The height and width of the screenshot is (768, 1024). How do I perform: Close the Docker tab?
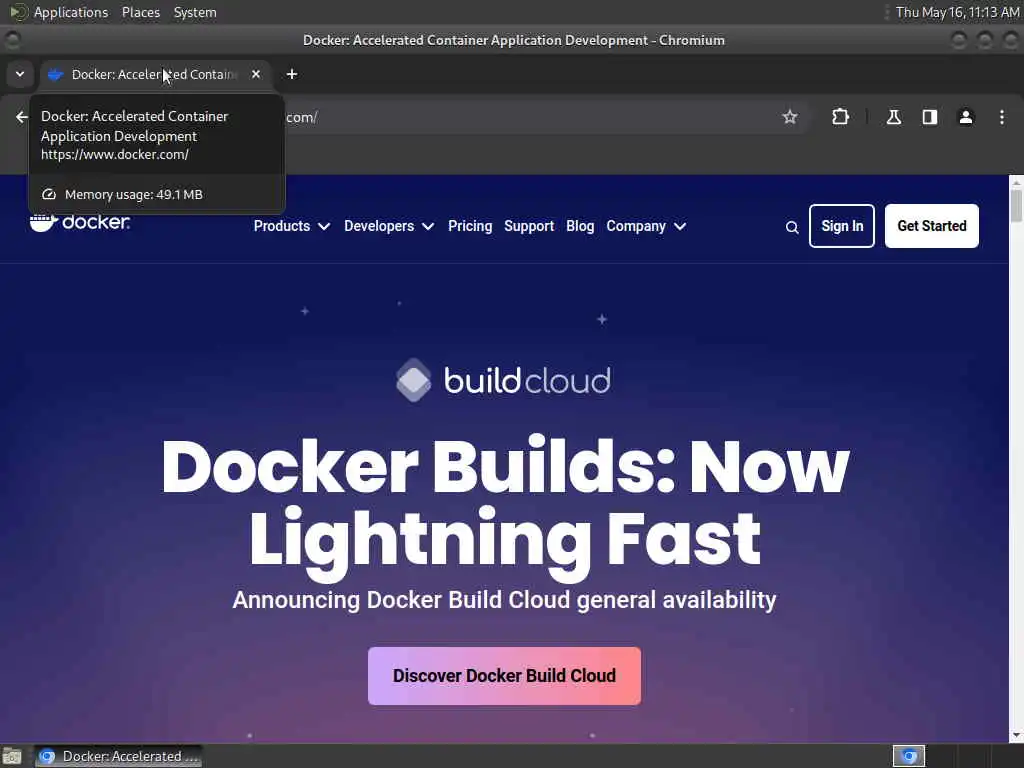pos(256,74)
